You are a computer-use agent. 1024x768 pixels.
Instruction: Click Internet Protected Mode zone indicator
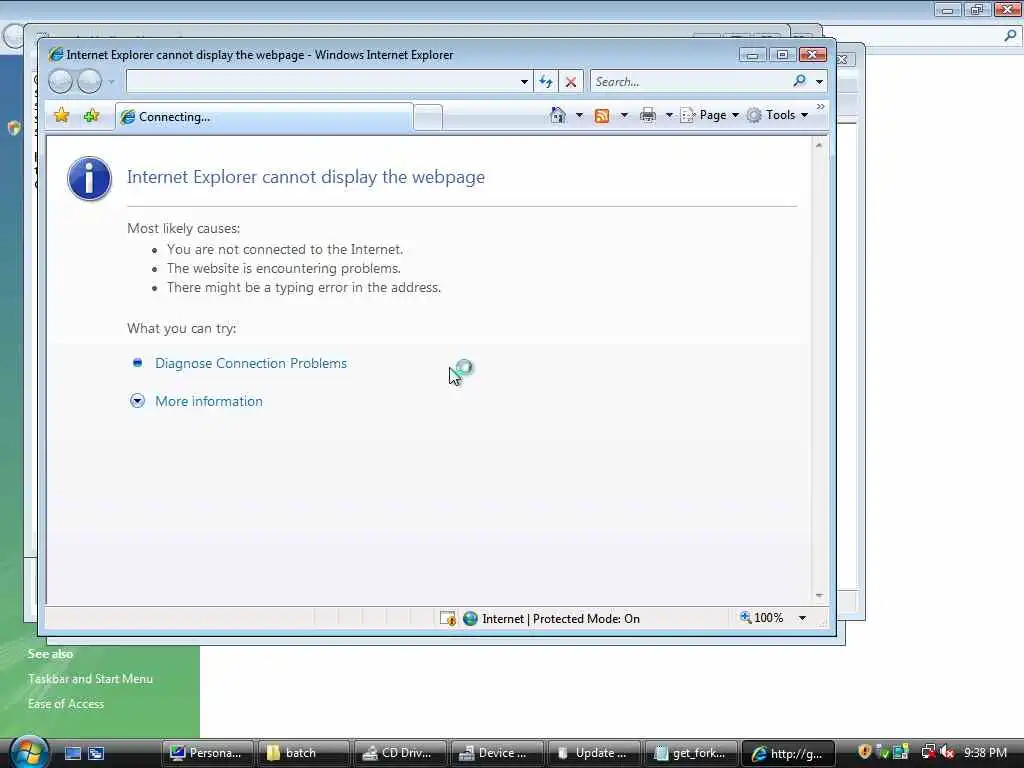point(551,618)
